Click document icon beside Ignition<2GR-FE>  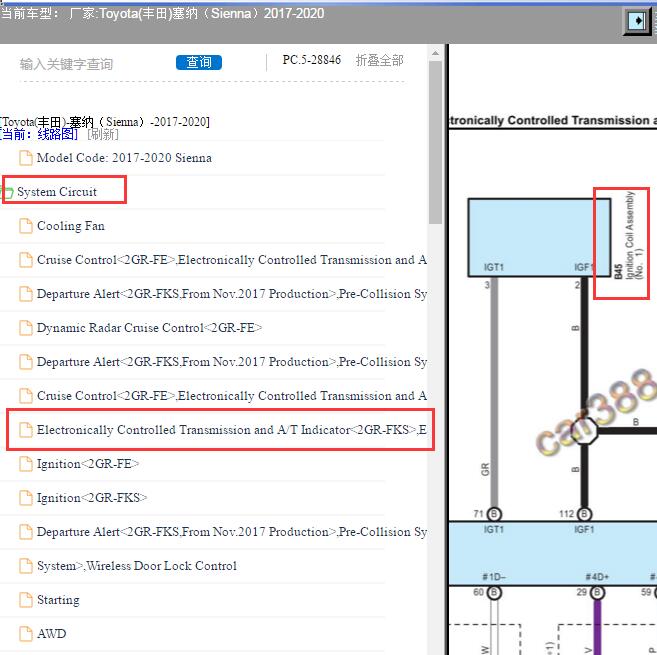26,464
